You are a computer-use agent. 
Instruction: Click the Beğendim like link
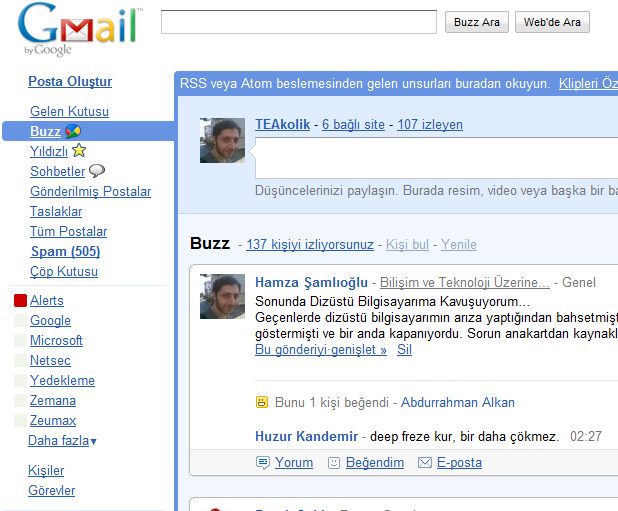[x=375, y=463]
